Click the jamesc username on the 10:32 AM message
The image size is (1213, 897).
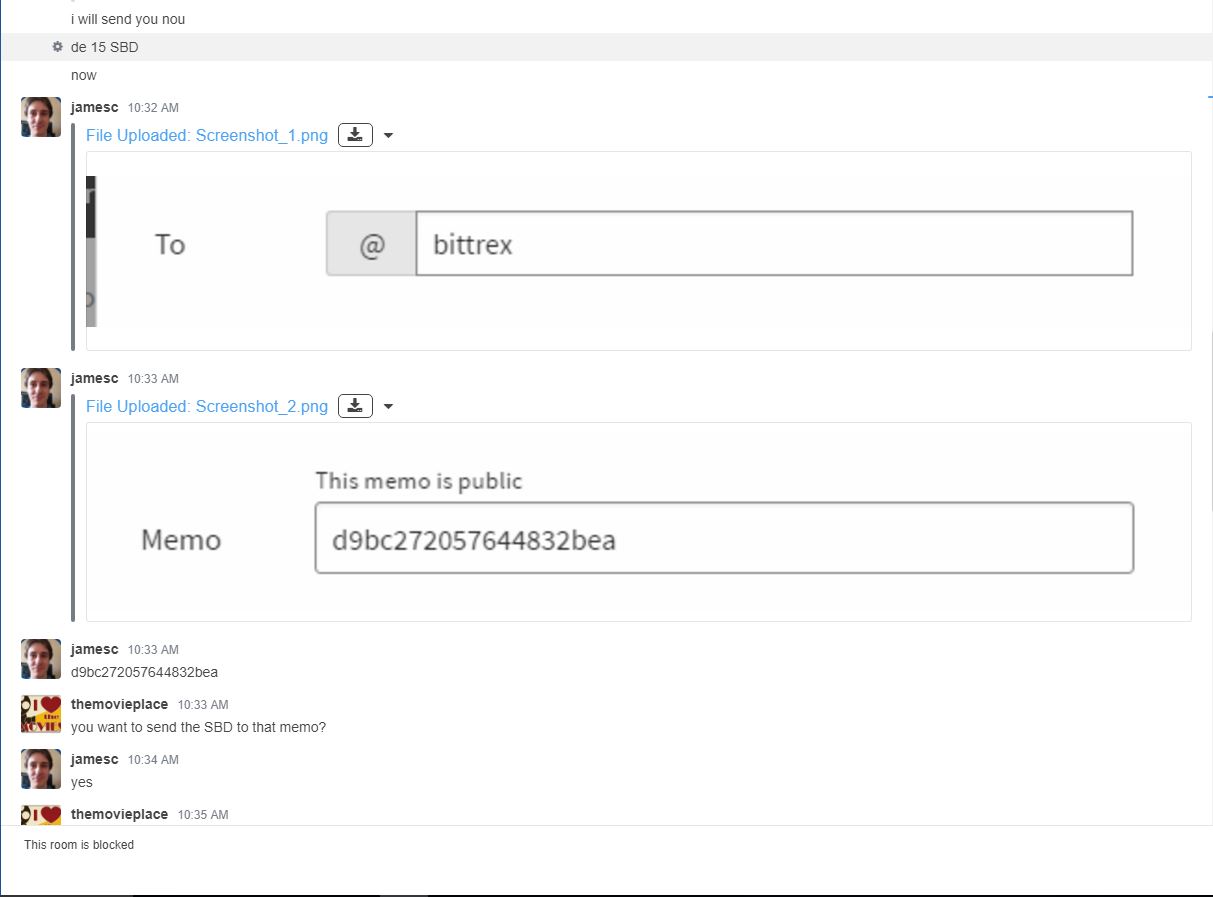94,107
